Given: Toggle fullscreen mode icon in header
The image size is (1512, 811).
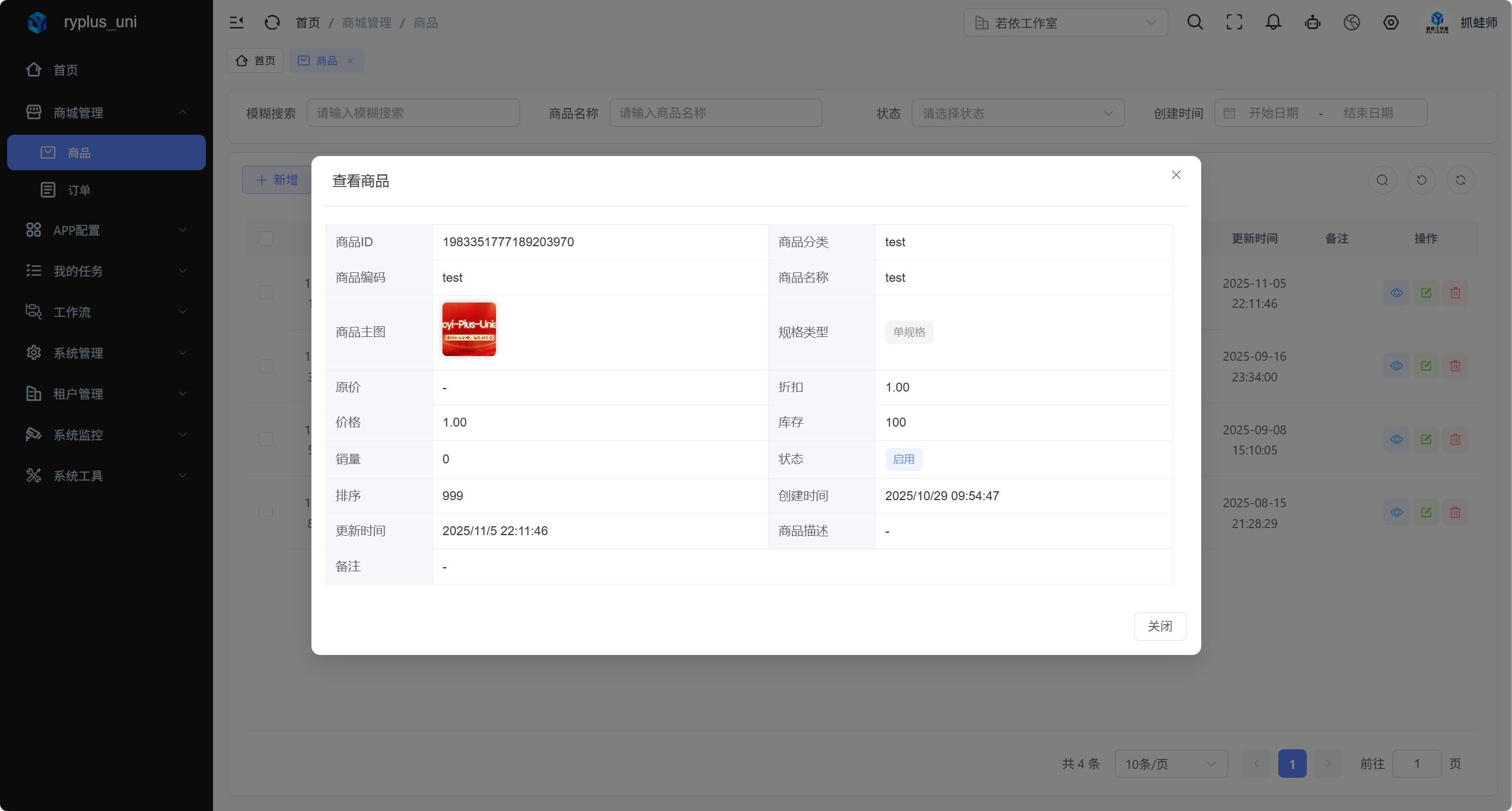Looking at the screenshot, I should coord(1234,23).
